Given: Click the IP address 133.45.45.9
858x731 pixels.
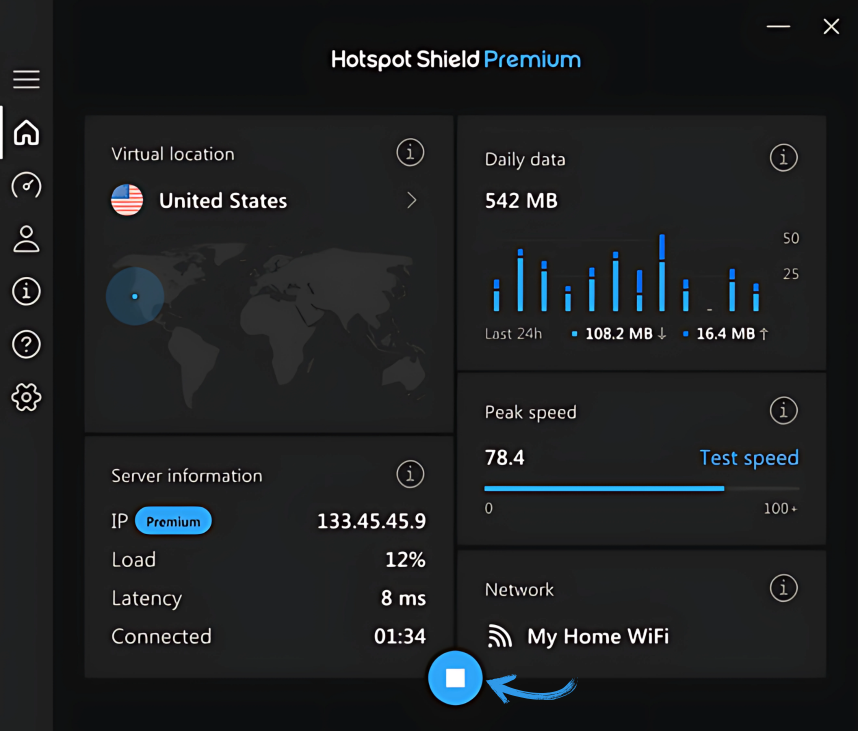Looking at the screenshot, I should (x=372, y=521).
